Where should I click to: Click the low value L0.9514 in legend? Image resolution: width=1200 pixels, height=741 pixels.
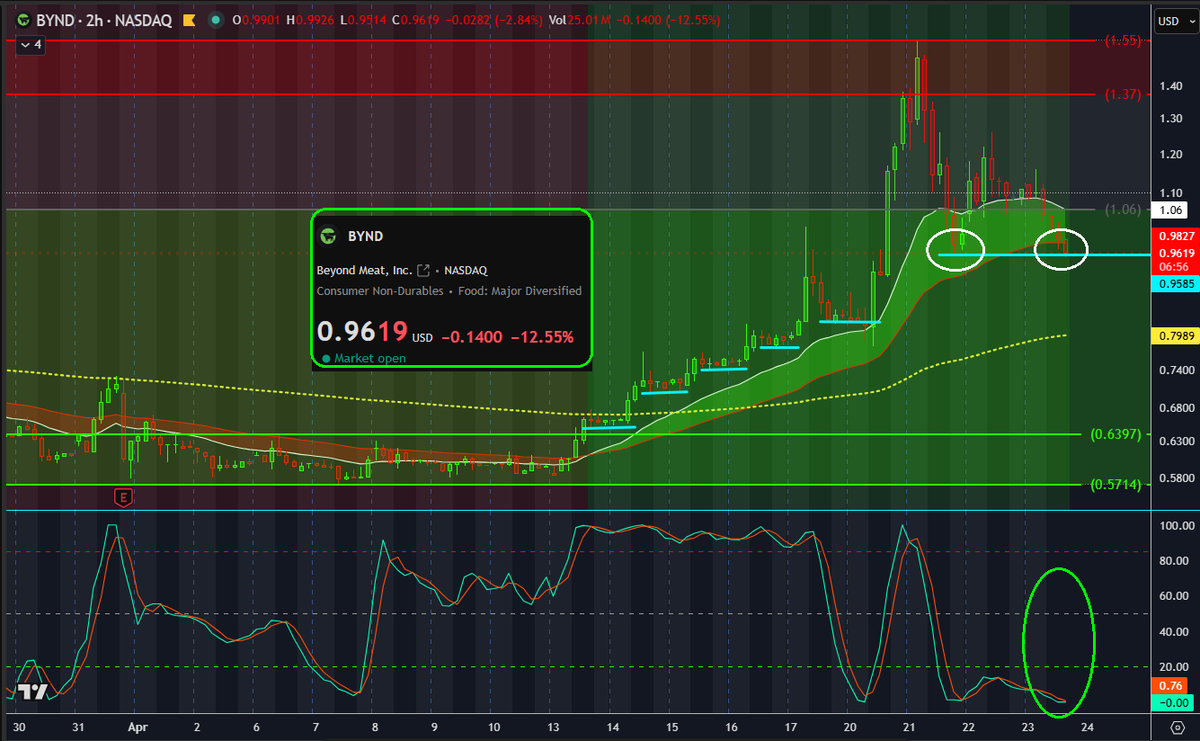click(362, 20)
